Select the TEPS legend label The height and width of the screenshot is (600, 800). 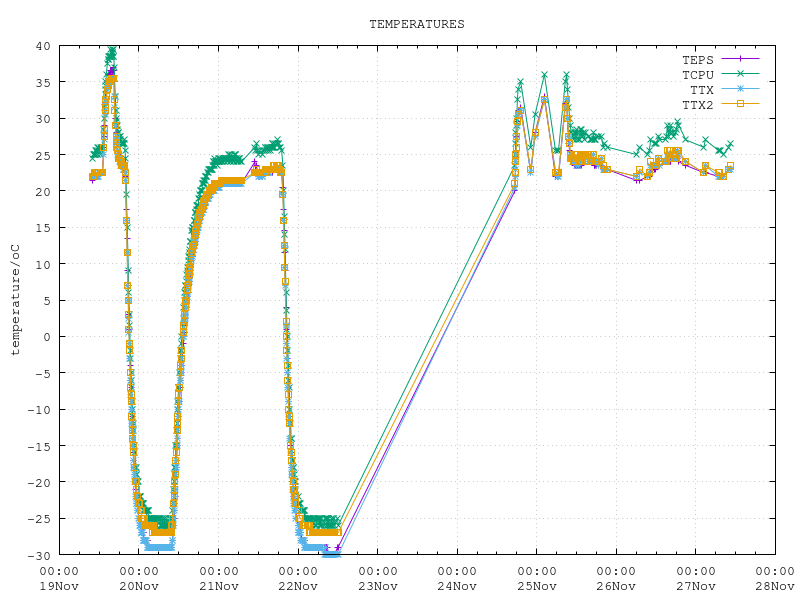(x=698, y=60)
